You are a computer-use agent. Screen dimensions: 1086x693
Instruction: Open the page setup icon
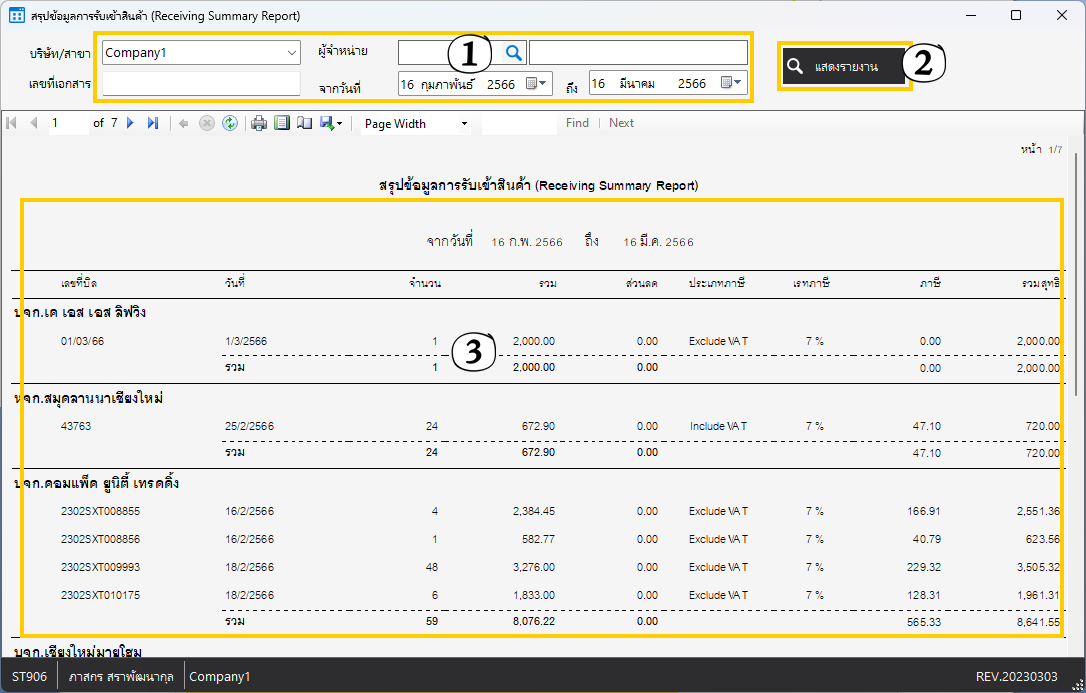(304, 123)
